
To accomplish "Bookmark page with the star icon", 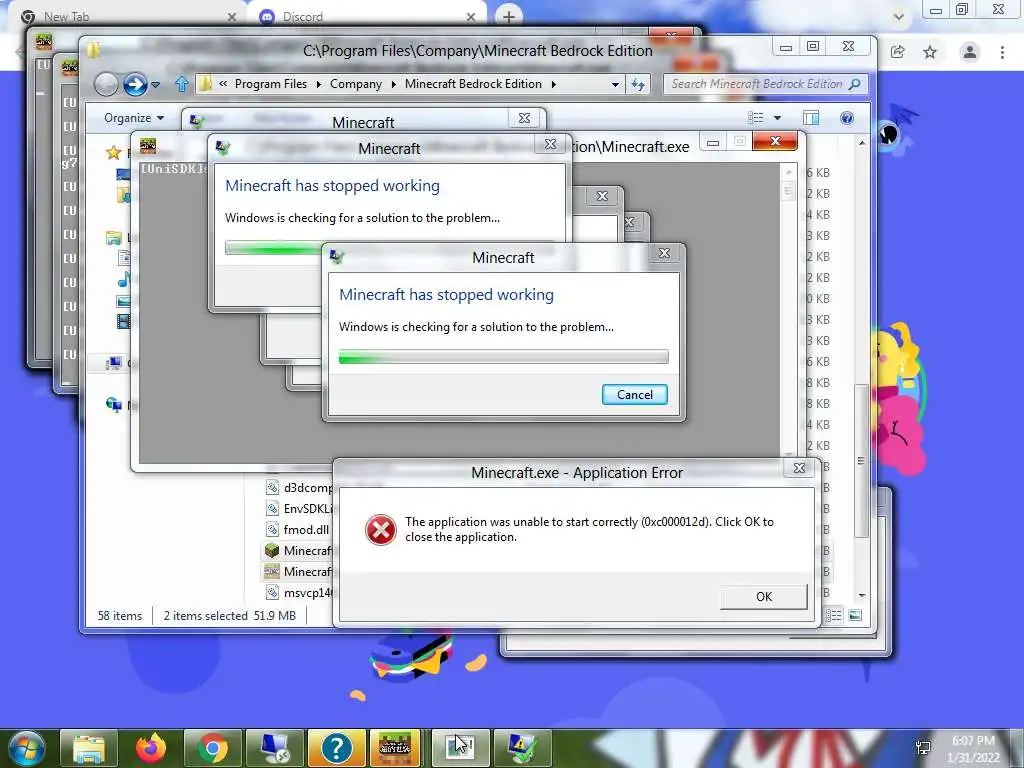I will pyautogui.click(x=930, y=52).
